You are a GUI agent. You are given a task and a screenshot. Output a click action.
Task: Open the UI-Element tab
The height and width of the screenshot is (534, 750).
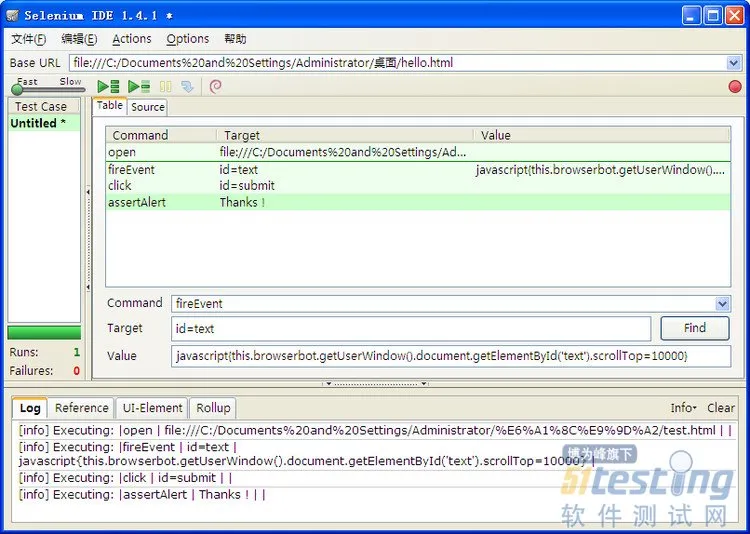click(x=153, y=408)
